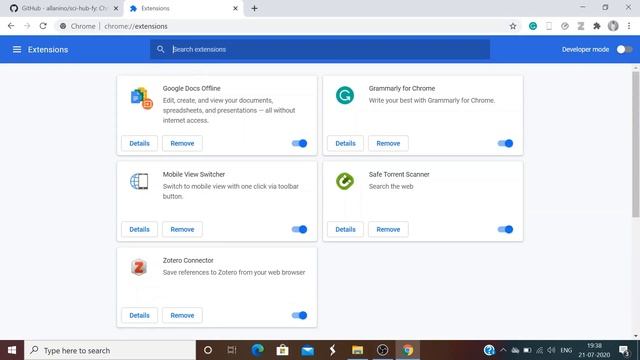Click the Zotero Connector icon
The height and width of the screenshot is (360, 640).
[x=139, y=267]
